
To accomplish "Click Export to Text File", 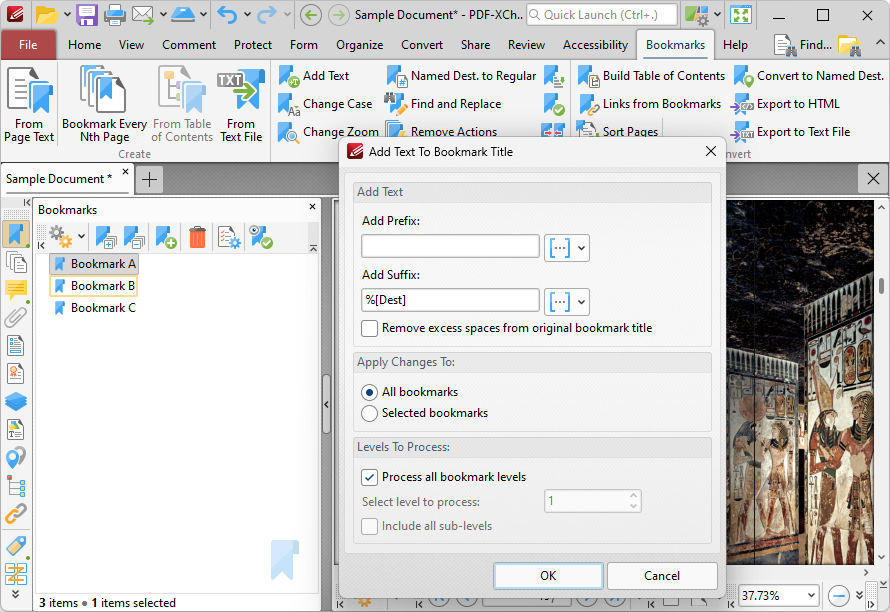I will click(790, 132).
